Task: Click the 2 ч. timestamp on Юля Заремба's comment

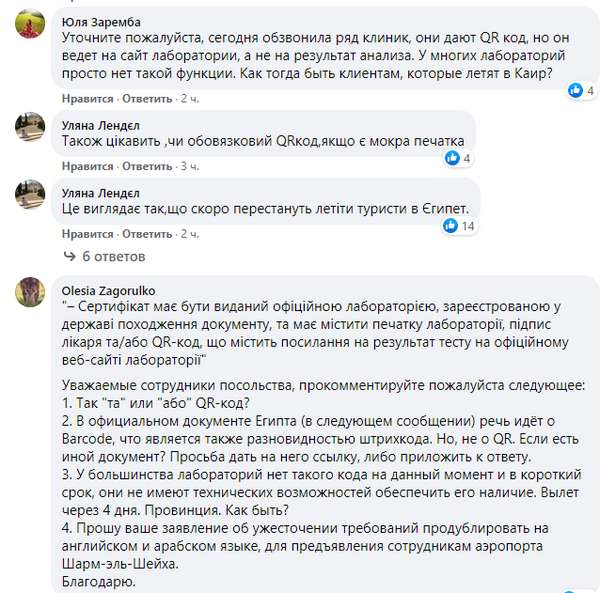Action: (190, 98)
